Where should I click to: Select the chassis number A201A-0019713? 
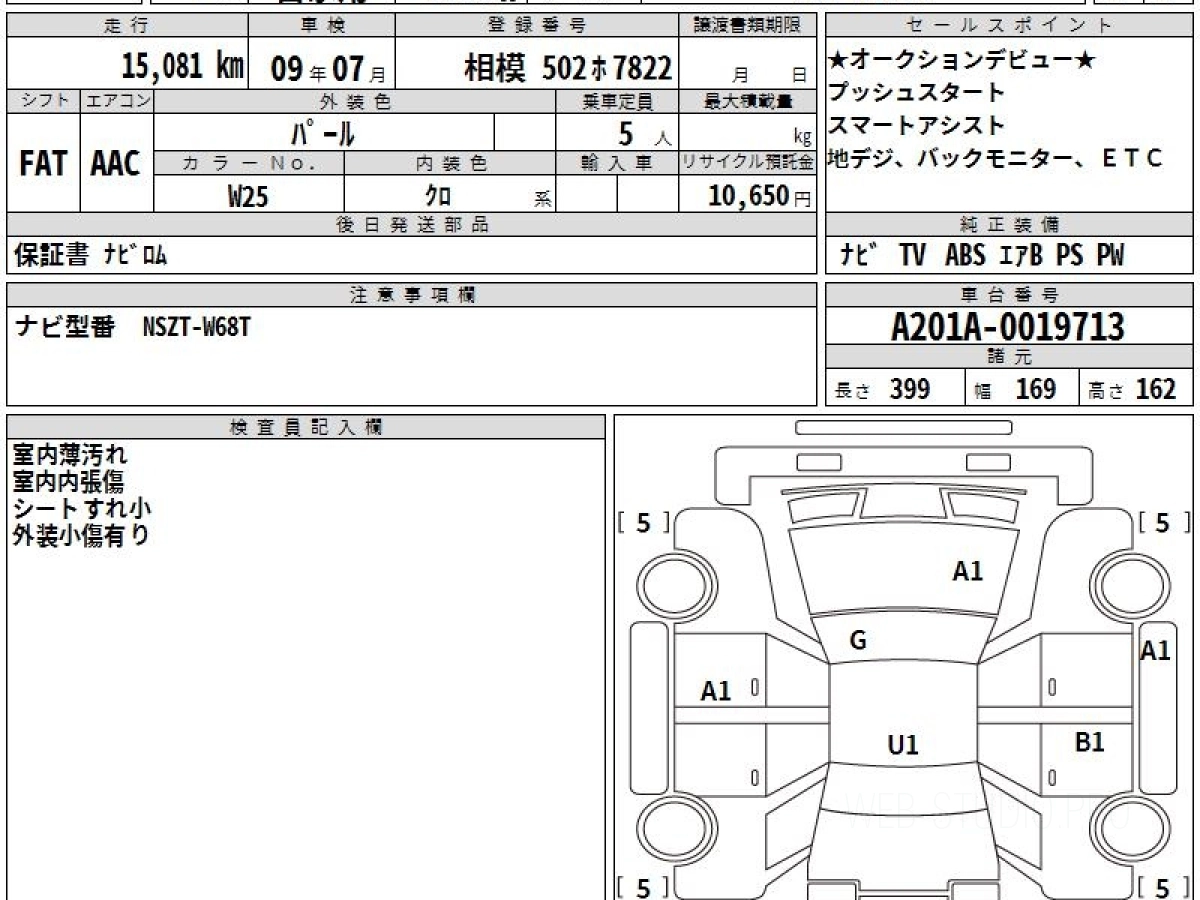(1010, 325)
